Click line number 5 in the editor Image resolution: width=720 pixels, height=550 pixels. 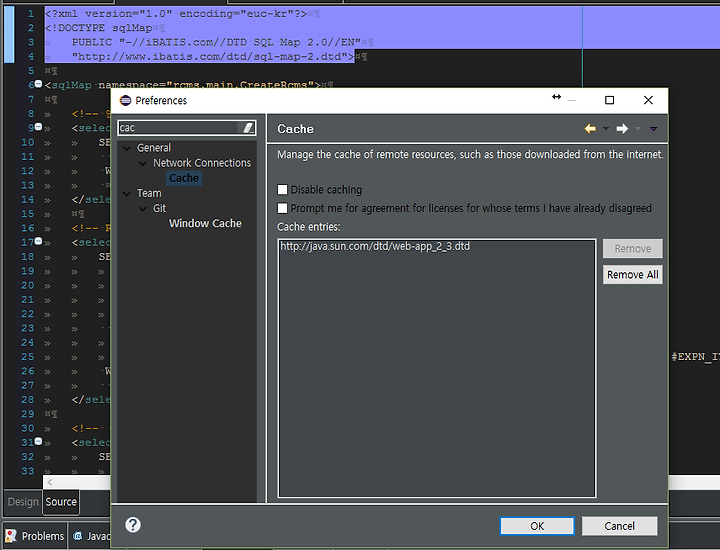[x=31, y=71]
